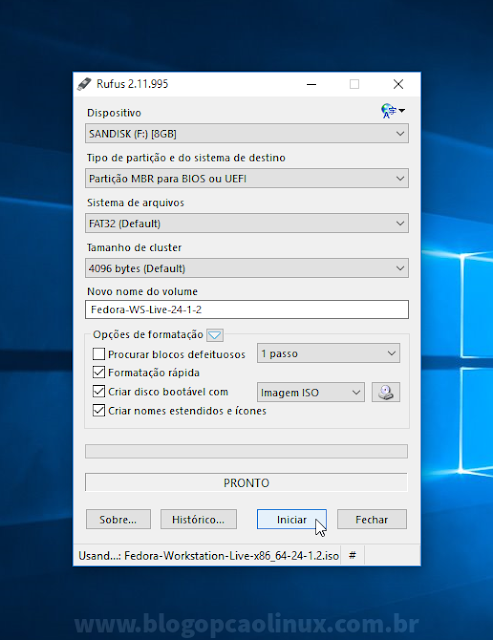
Task: Open the 1 passo dropdown
Action: [x=328, y=353]
